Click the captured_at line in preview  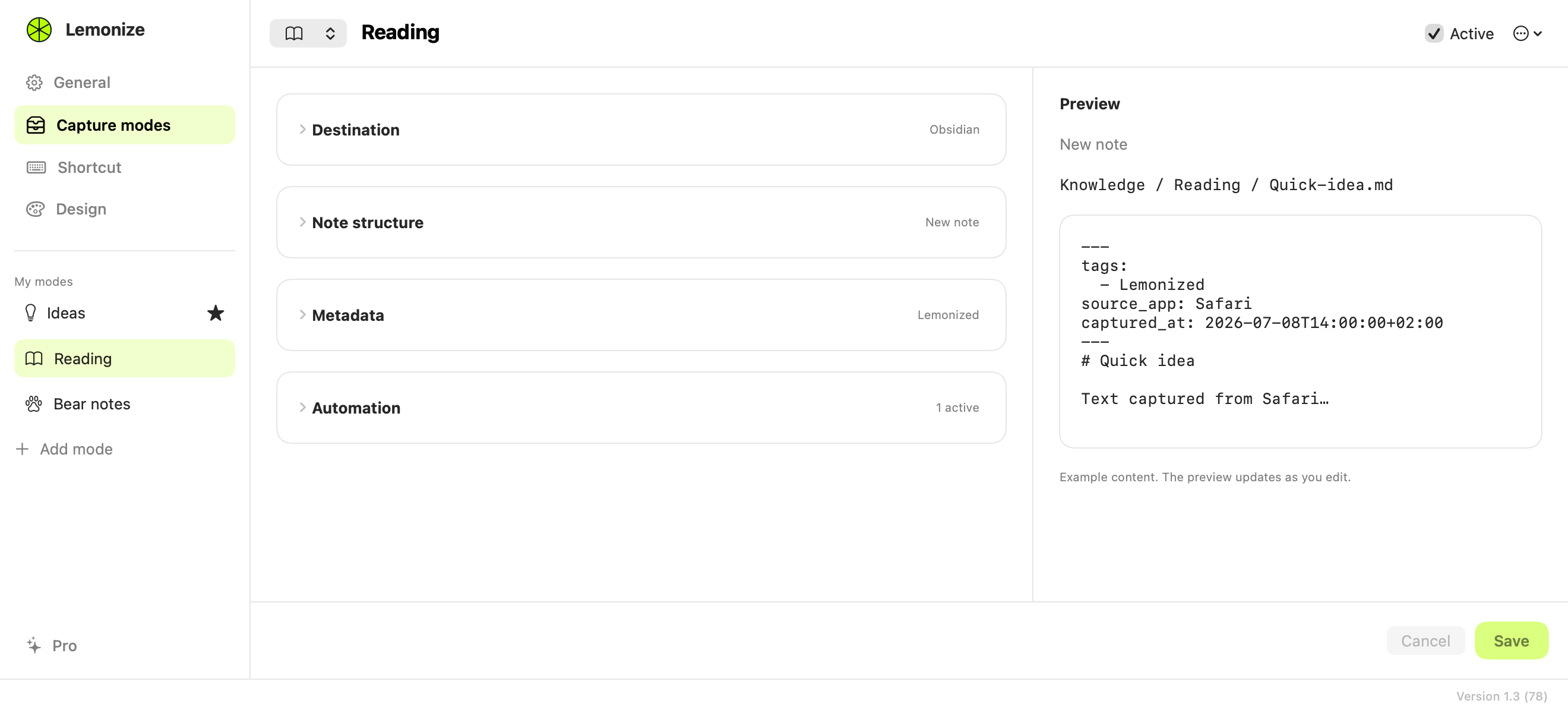pyautogui.click(x=1261, y=323)
